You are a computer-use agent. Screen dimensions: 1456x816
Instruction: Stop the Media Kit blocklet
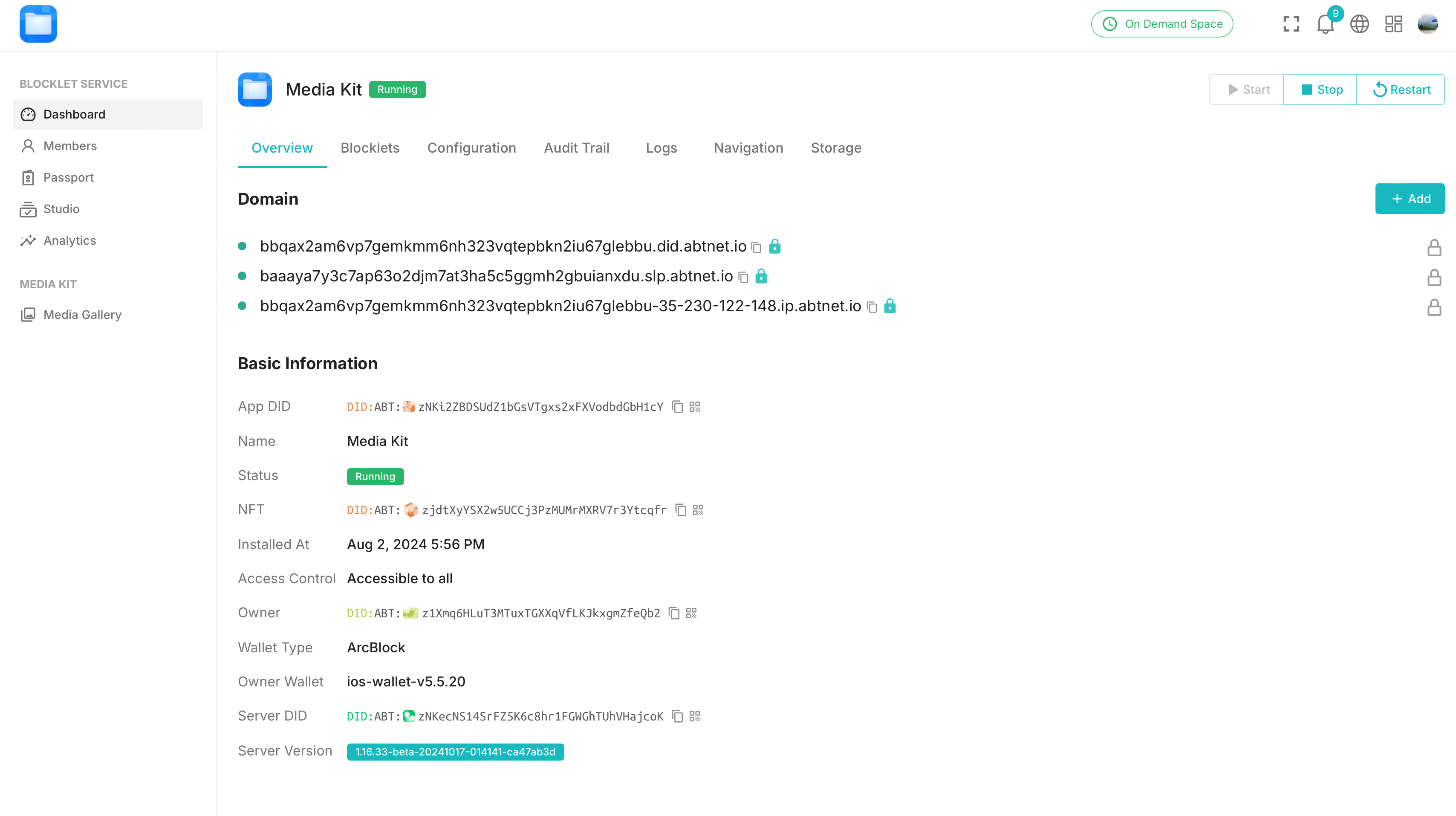(1320, 90)
